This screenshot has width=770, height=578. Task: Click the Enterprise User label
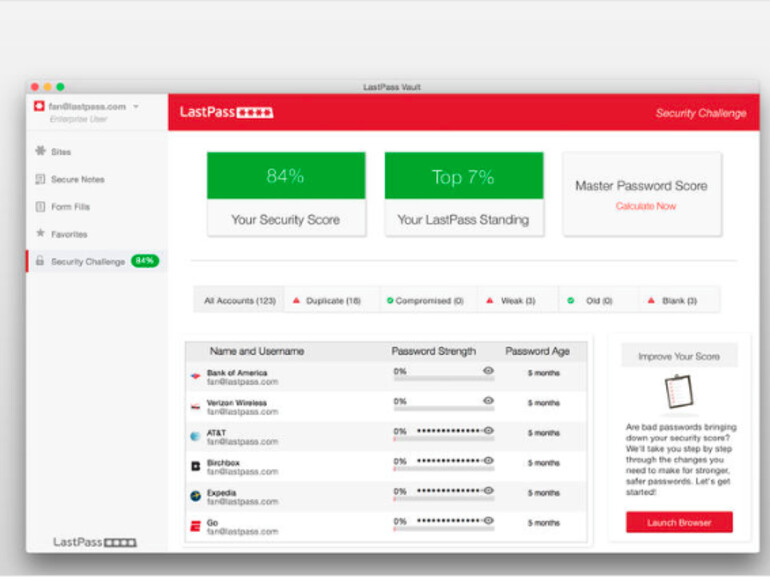tap(78, 119)
